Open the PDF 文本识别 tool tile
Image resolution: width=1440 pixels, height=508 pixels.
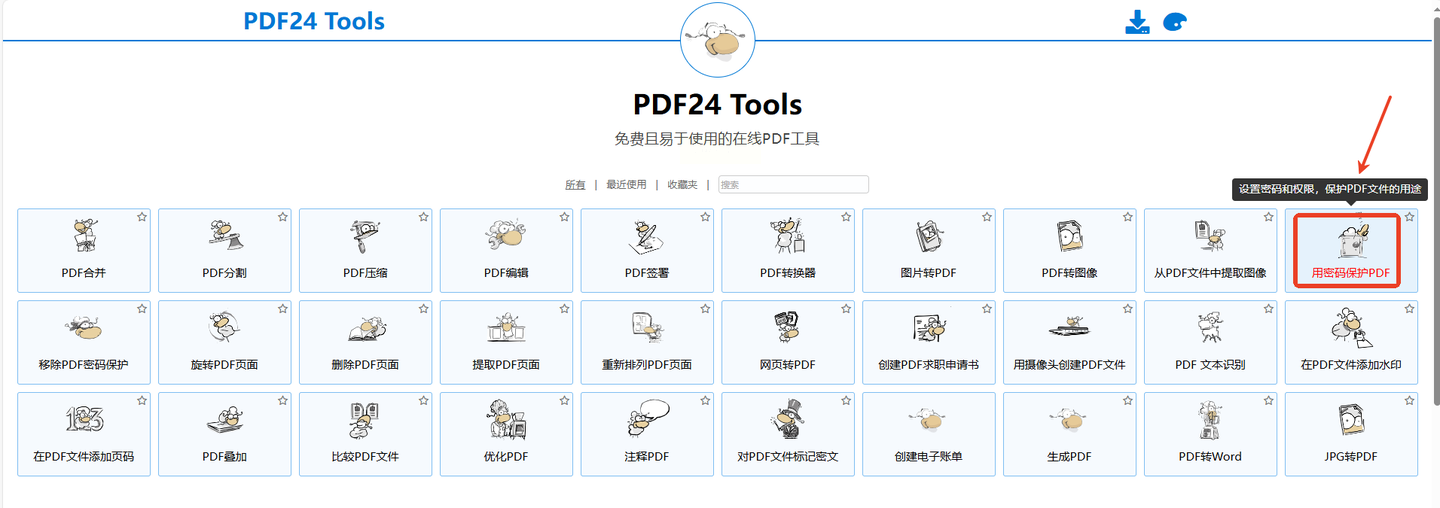(x=1211, y=343)
